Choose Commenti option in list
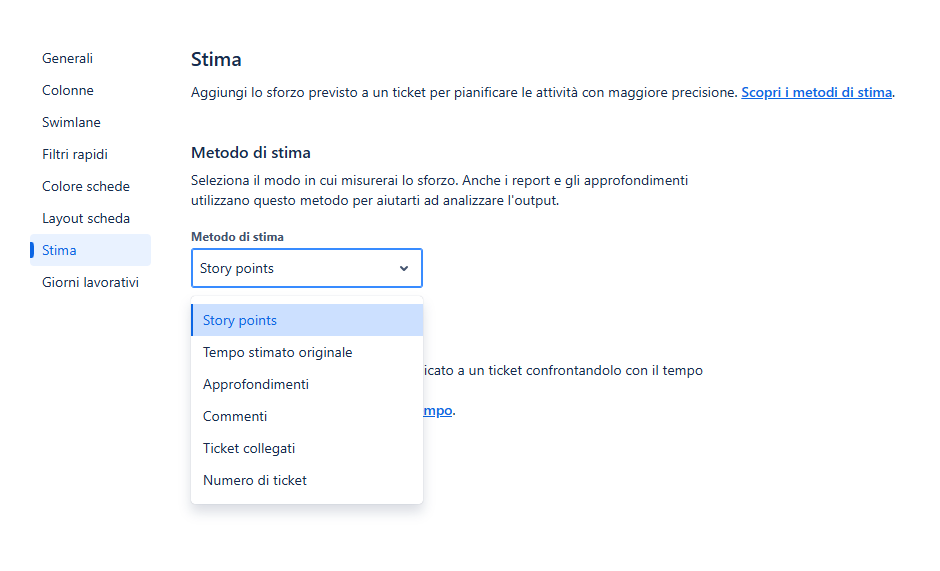 (x=307, y=416)
